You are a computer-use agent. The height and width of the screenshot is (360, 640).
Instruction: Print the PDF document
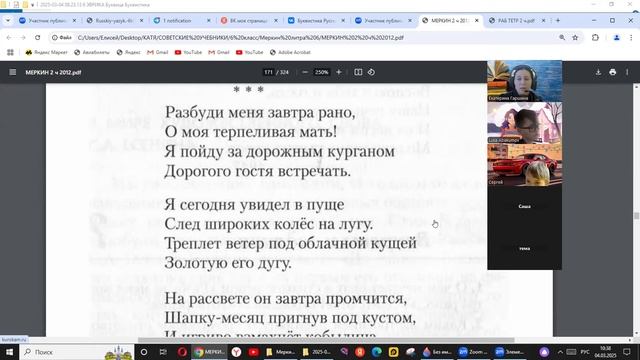point(613,72)
